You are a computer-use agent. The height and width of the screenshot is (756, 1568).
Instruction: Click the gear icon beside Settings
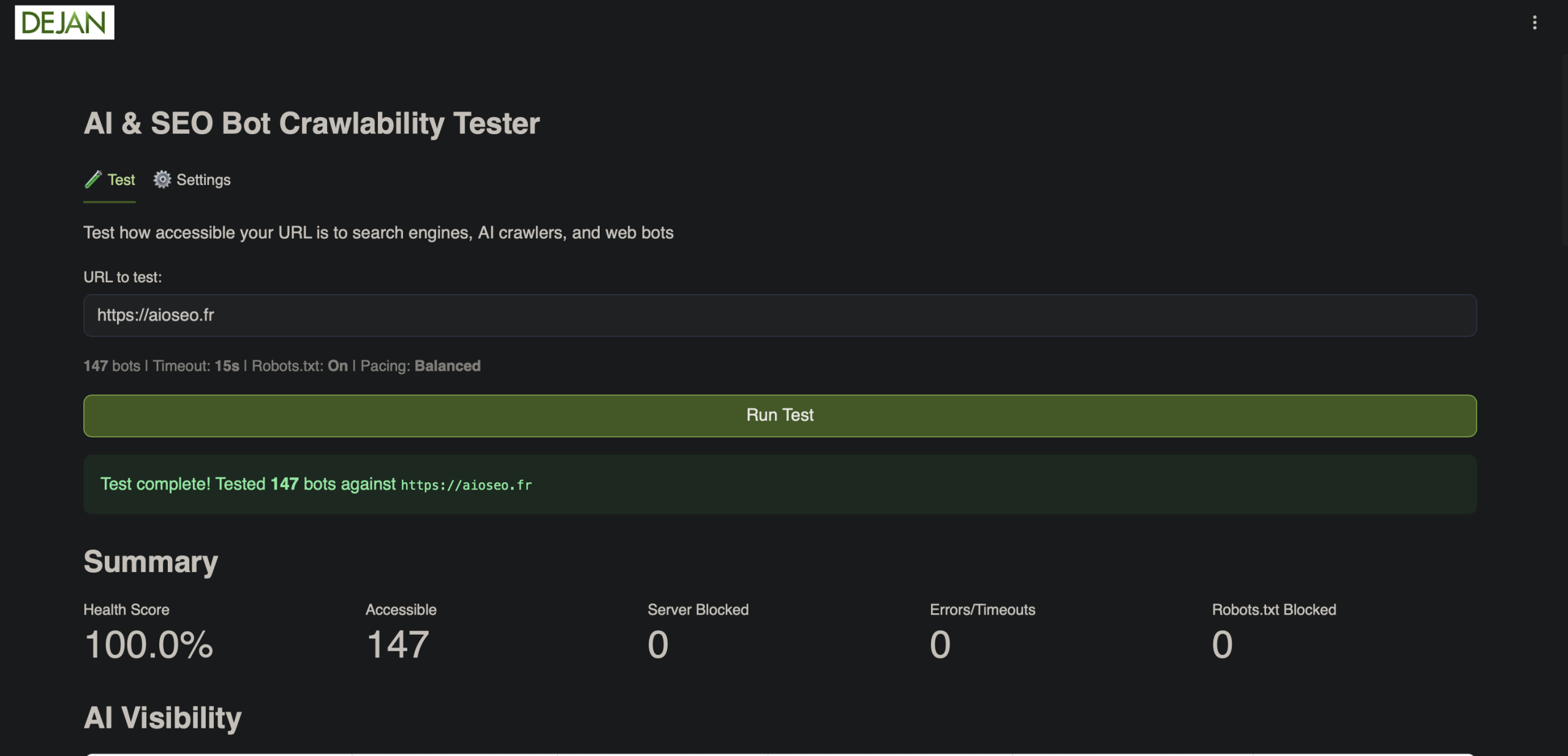click(162, 180)
